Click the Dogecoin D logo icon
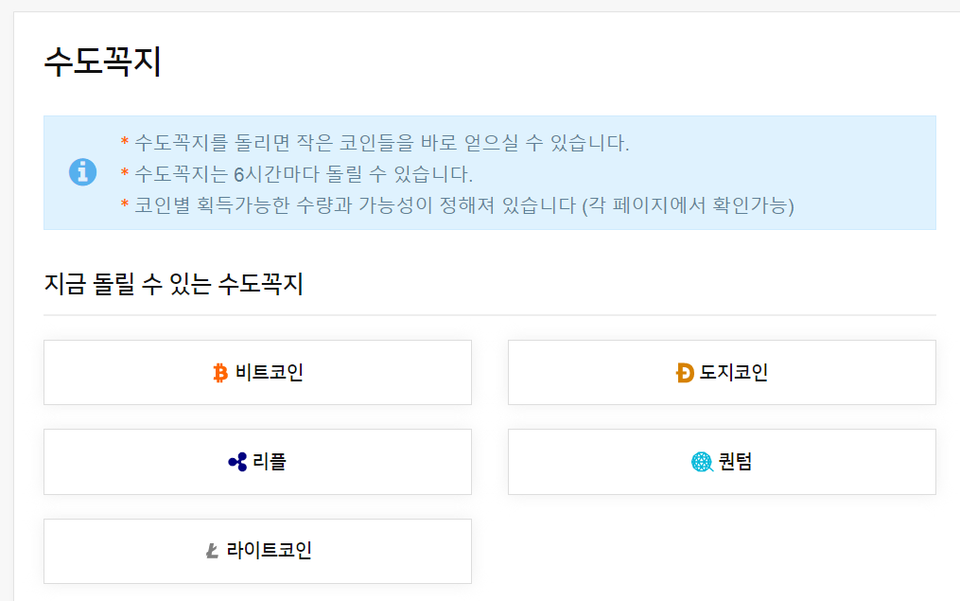Viewport: 960px width, 601px height. tap(685, 373)
